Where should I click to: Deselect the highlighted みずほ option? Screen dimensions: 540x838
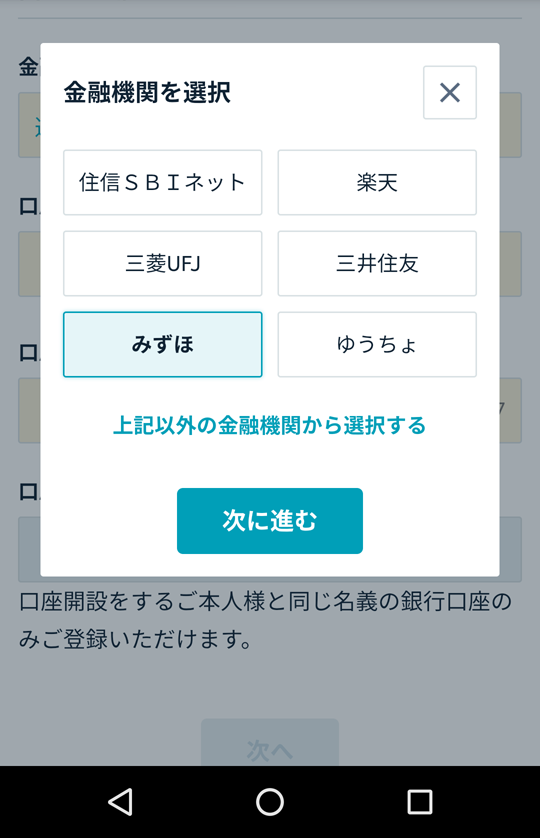[x=163, y=345]
